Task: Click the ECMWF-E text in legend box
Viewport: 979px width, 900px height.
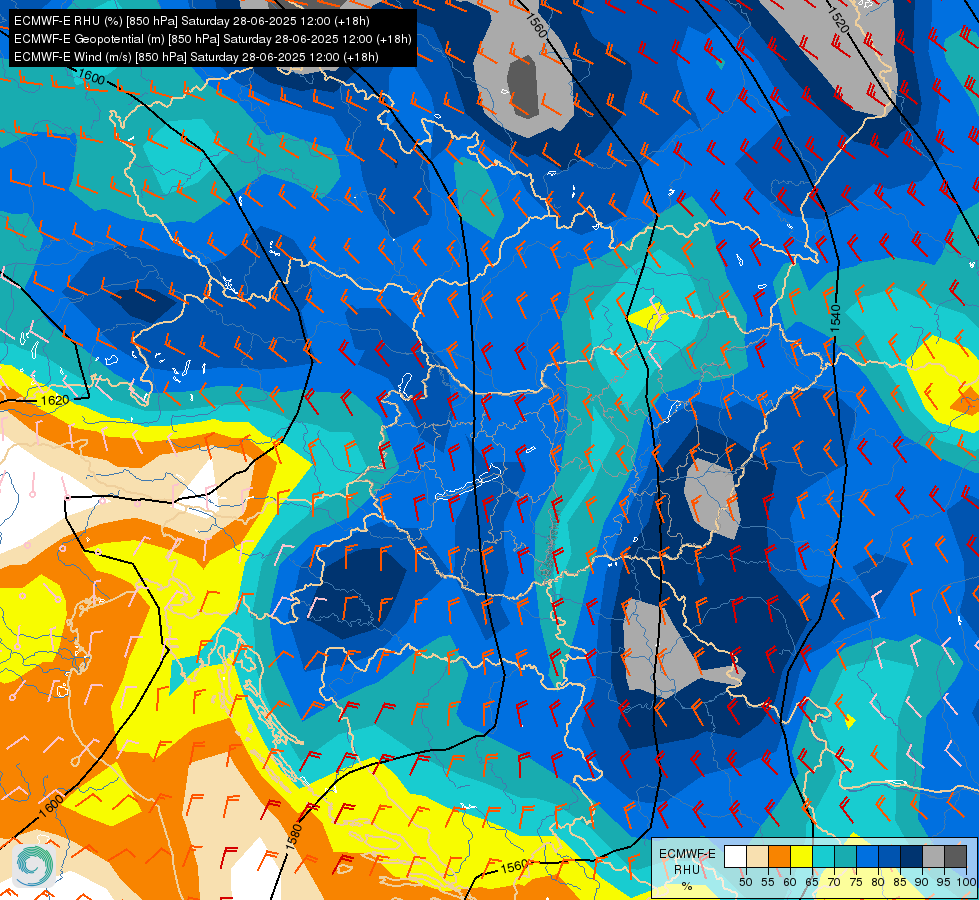Action: click(687, 854)
